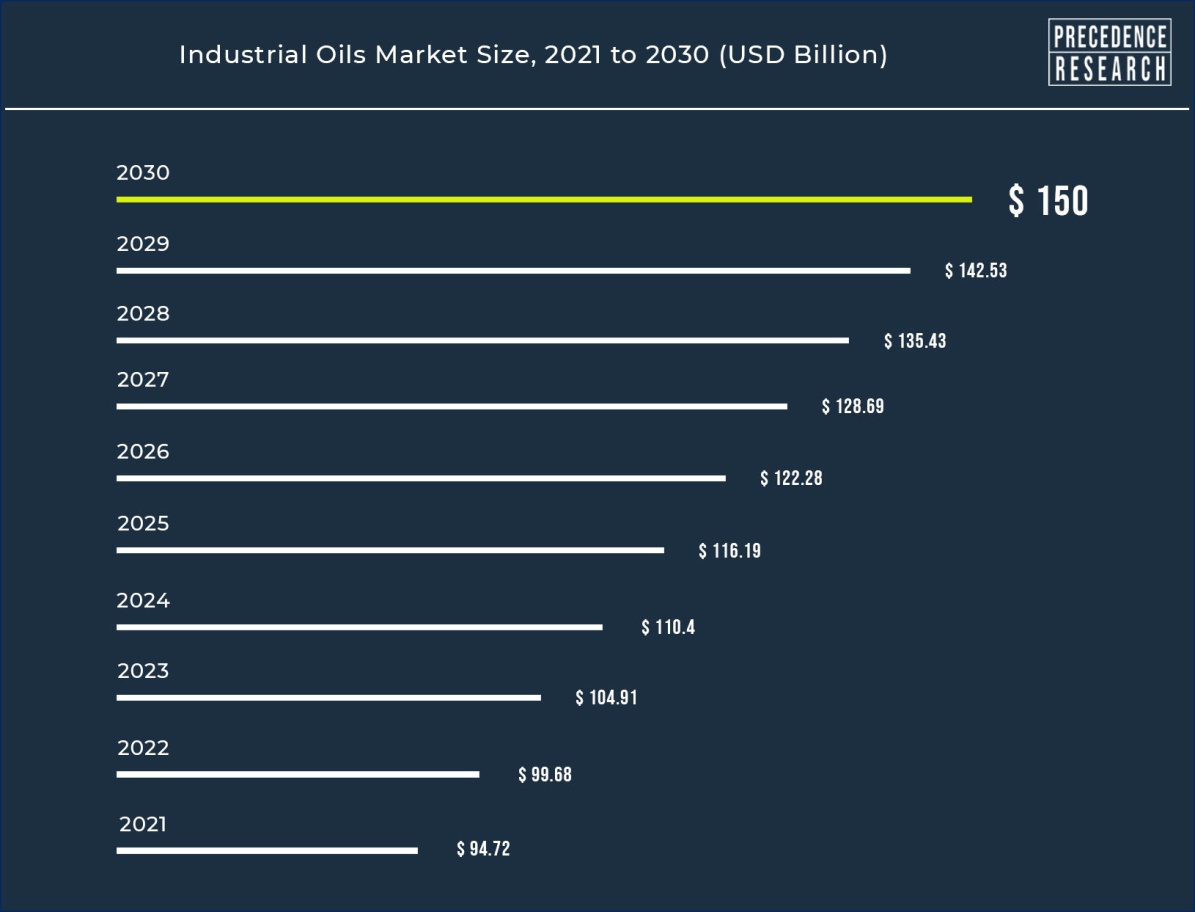Select the shortest 2021 bar
Image resolution: width=1195 pixels, height=912 pixels.
tap(267, 849)
